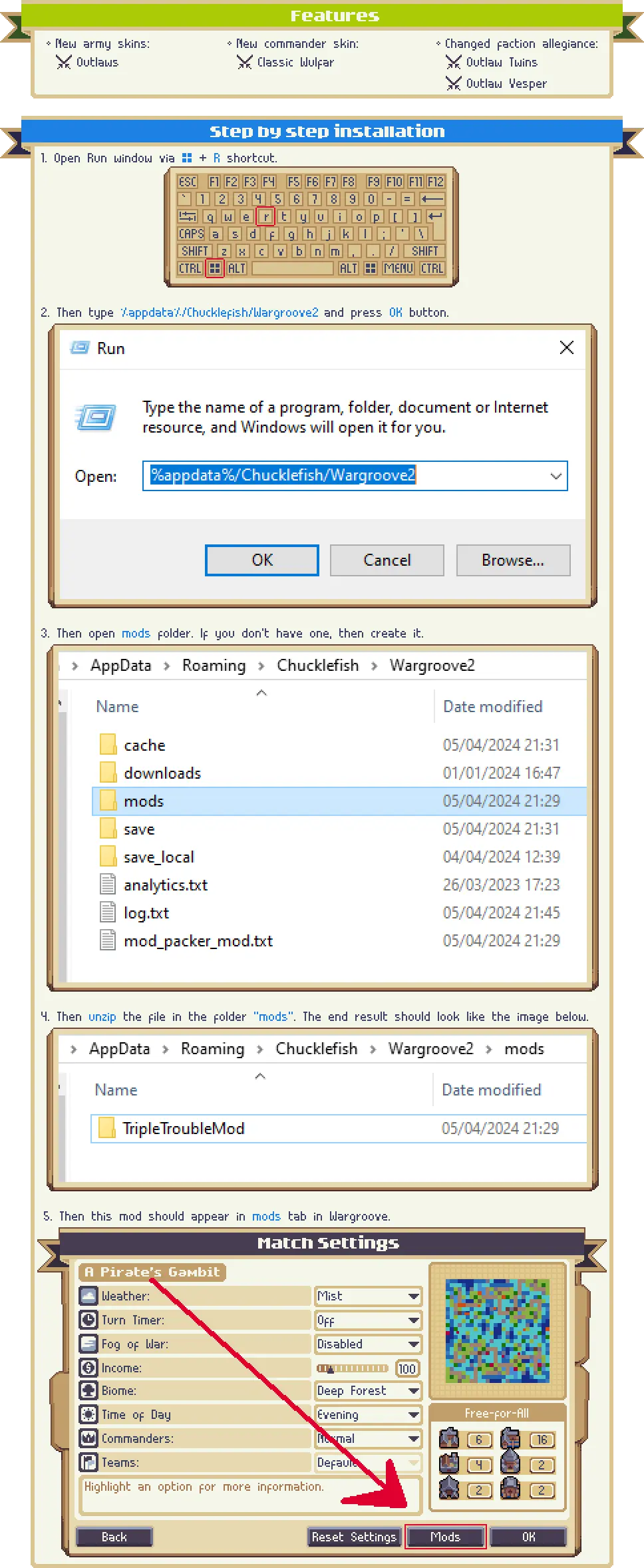Viewport: 644px width, 1568px height.
Task: Click the date "04/04/2024 12:39"
Action: click(x=502, y=857)
